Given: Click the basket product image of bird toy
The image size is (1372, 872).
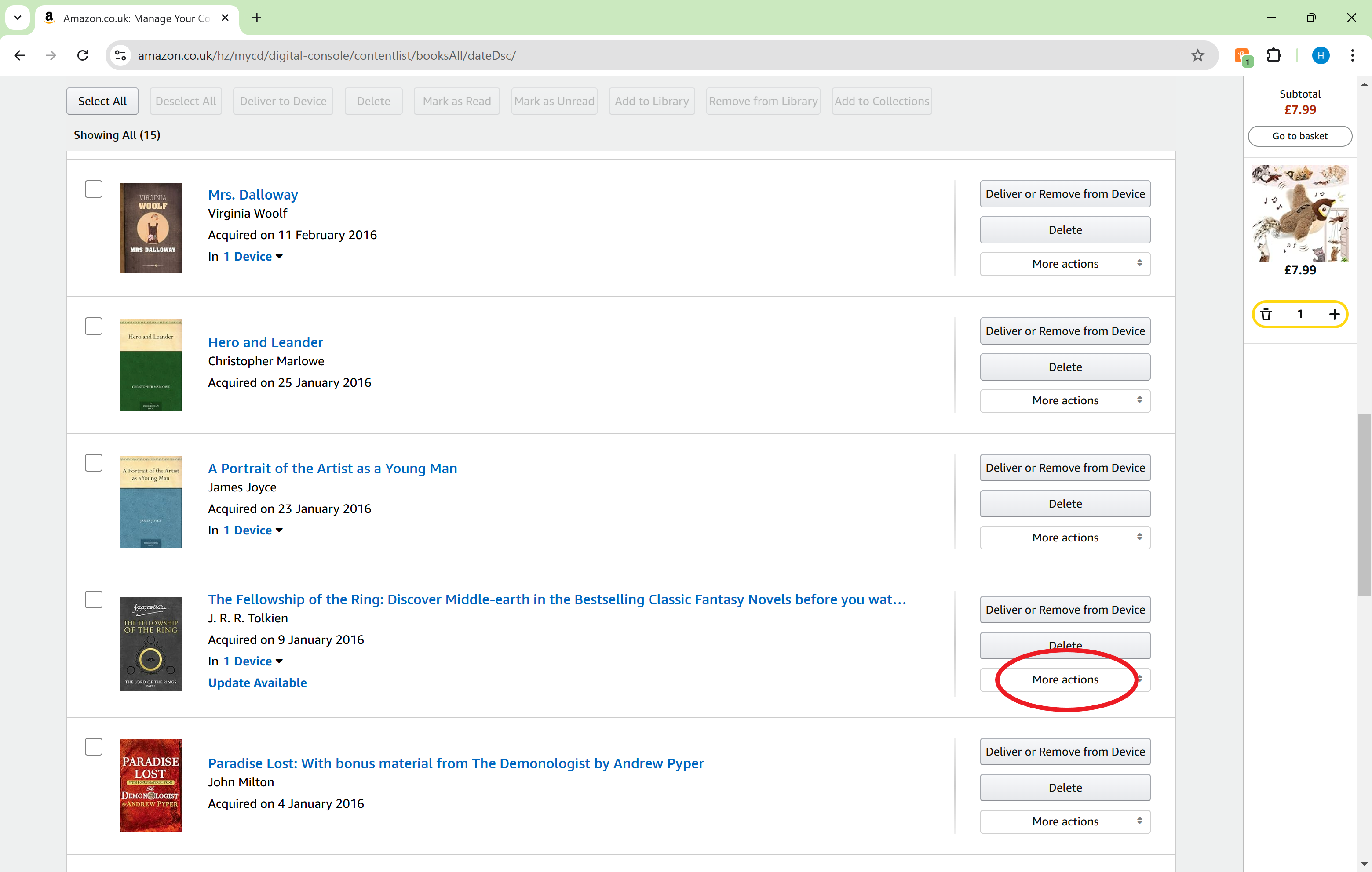Looking at the screenshot, I should (1299, 213).
